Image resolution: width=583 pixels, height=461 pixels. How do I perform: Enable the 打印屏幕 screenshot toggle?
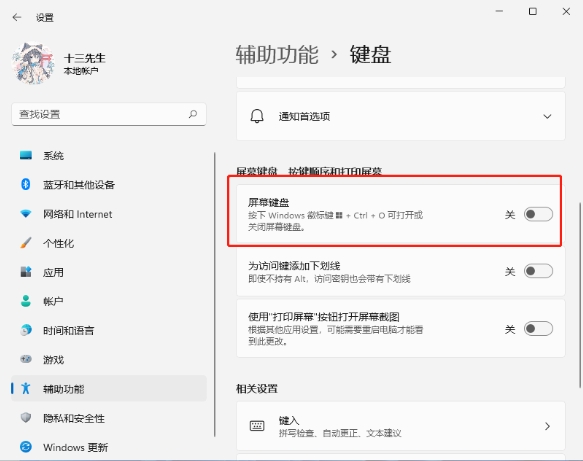click(538, 329)
